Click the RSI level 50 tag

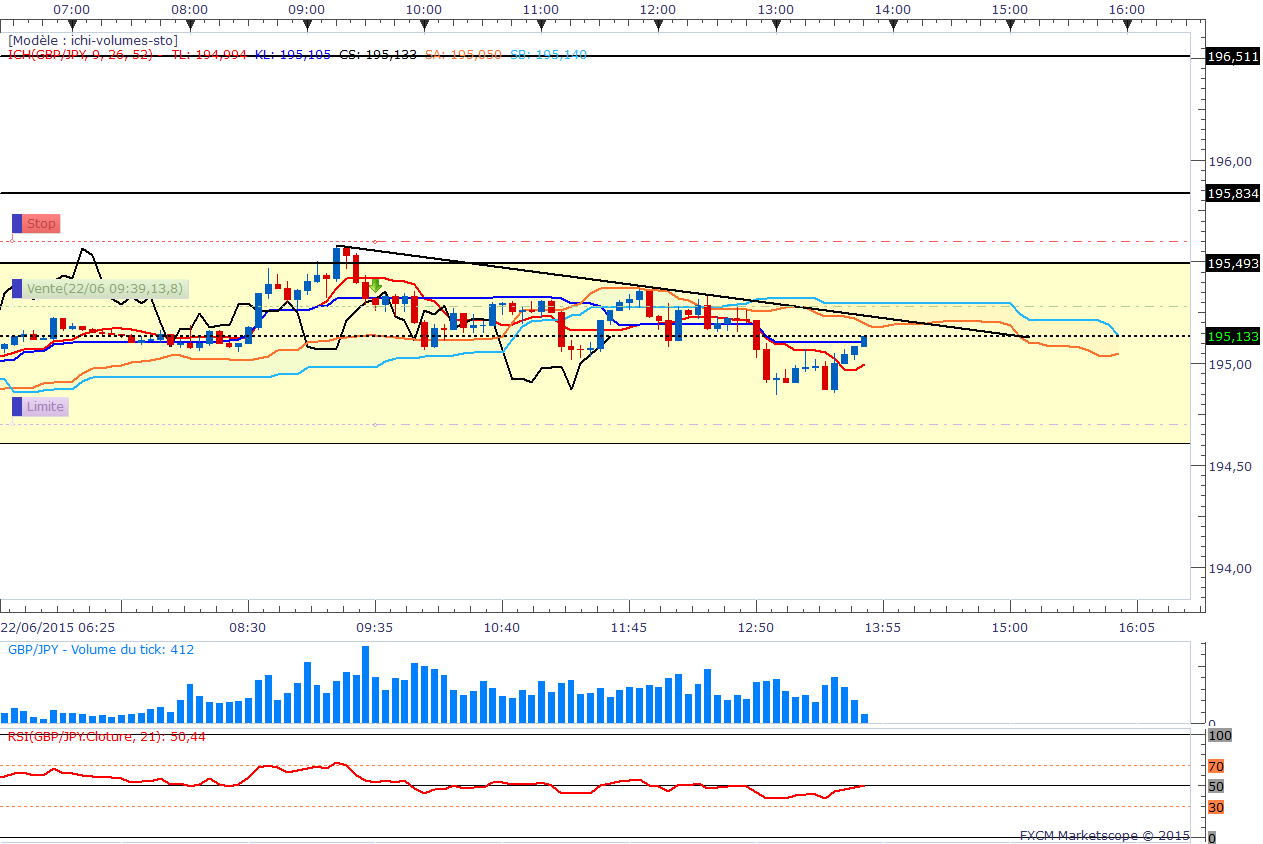1216,787
